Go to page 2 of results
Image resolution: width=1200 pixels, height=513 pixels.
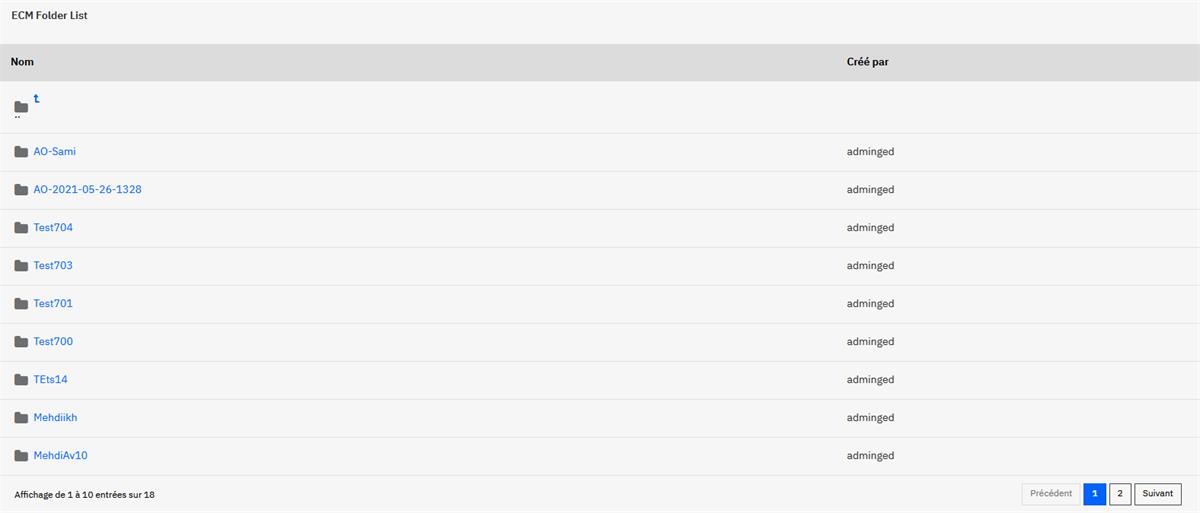[x=1120, y=494]
